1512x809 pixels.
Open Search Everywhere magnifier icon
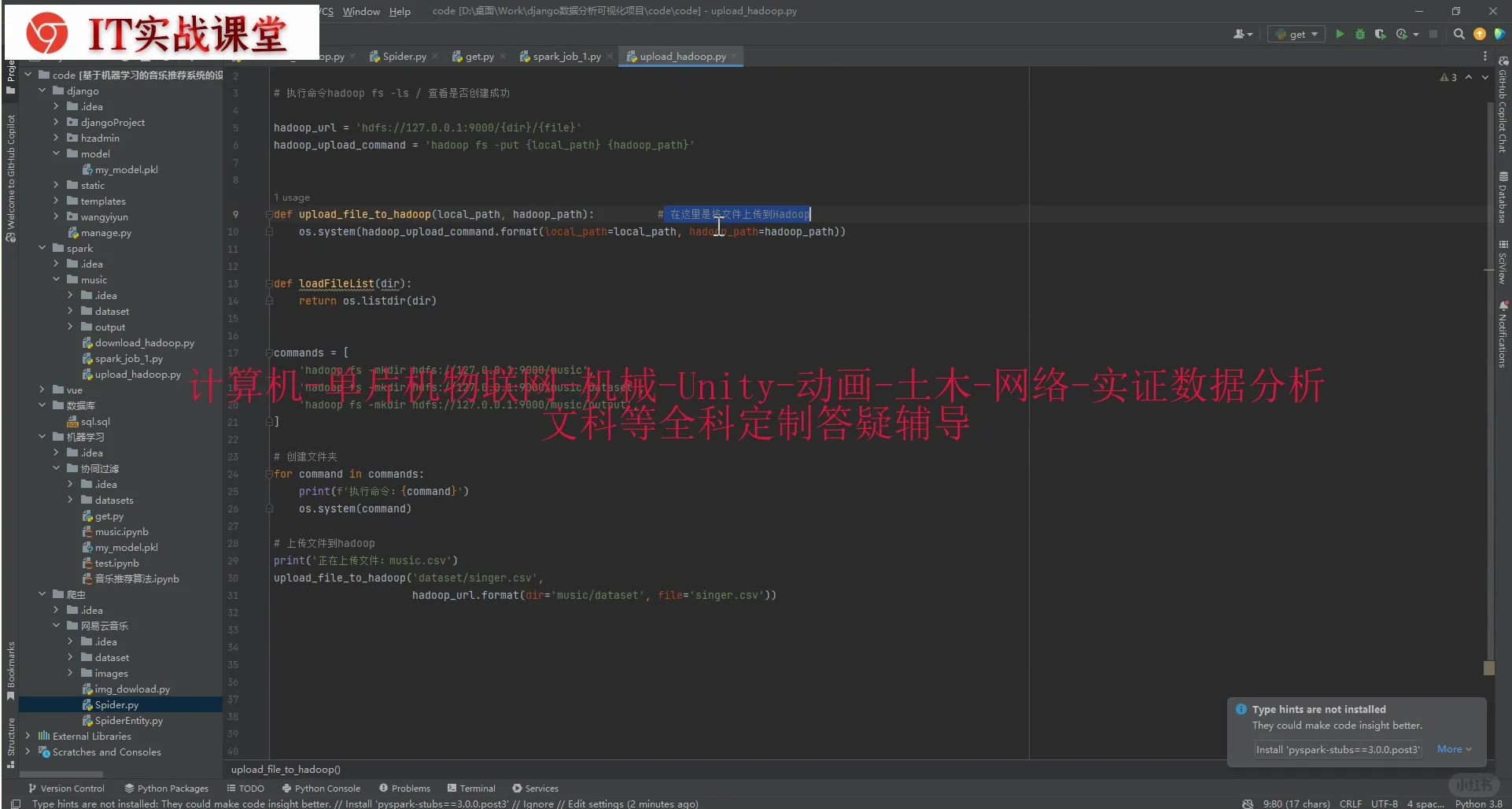tap(1459, 34)
